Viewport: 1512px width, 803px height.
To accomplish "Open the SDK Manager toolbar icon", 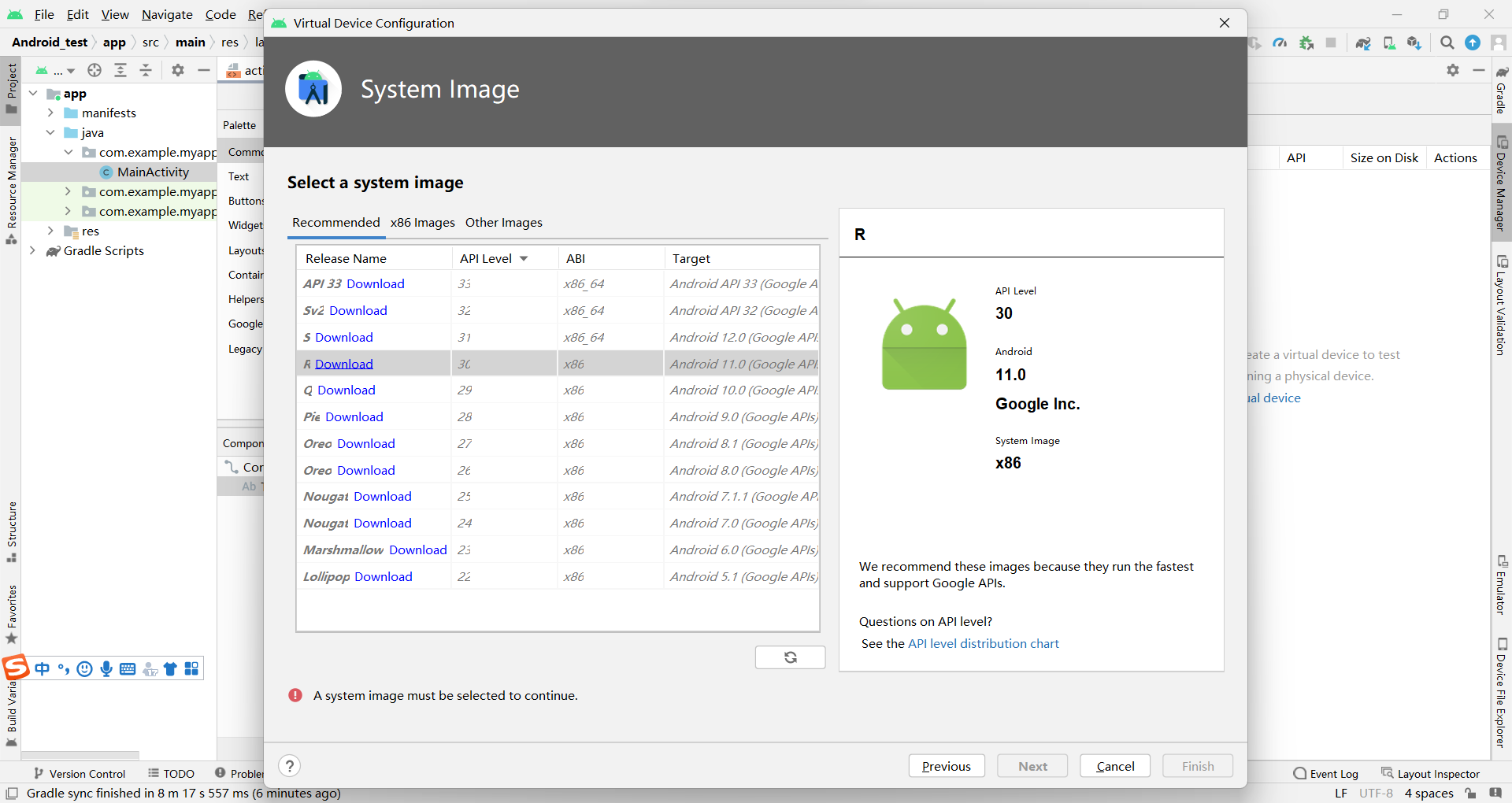I will pos(1415,43).
